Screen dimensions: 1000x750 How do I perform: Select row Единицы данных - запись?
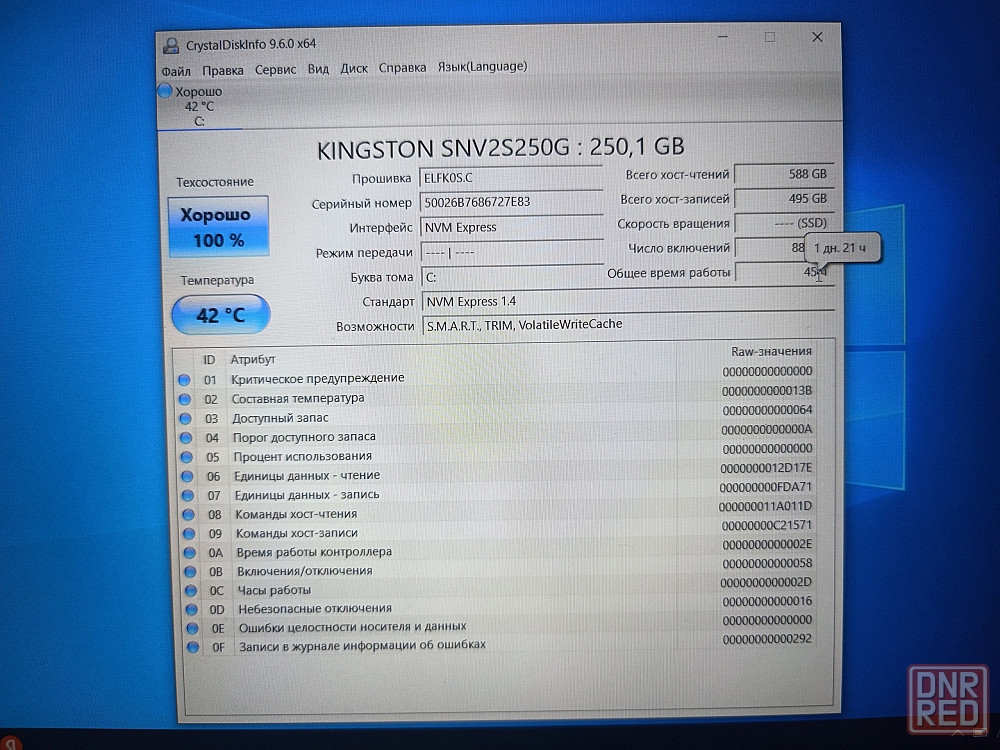click(499, 492)
